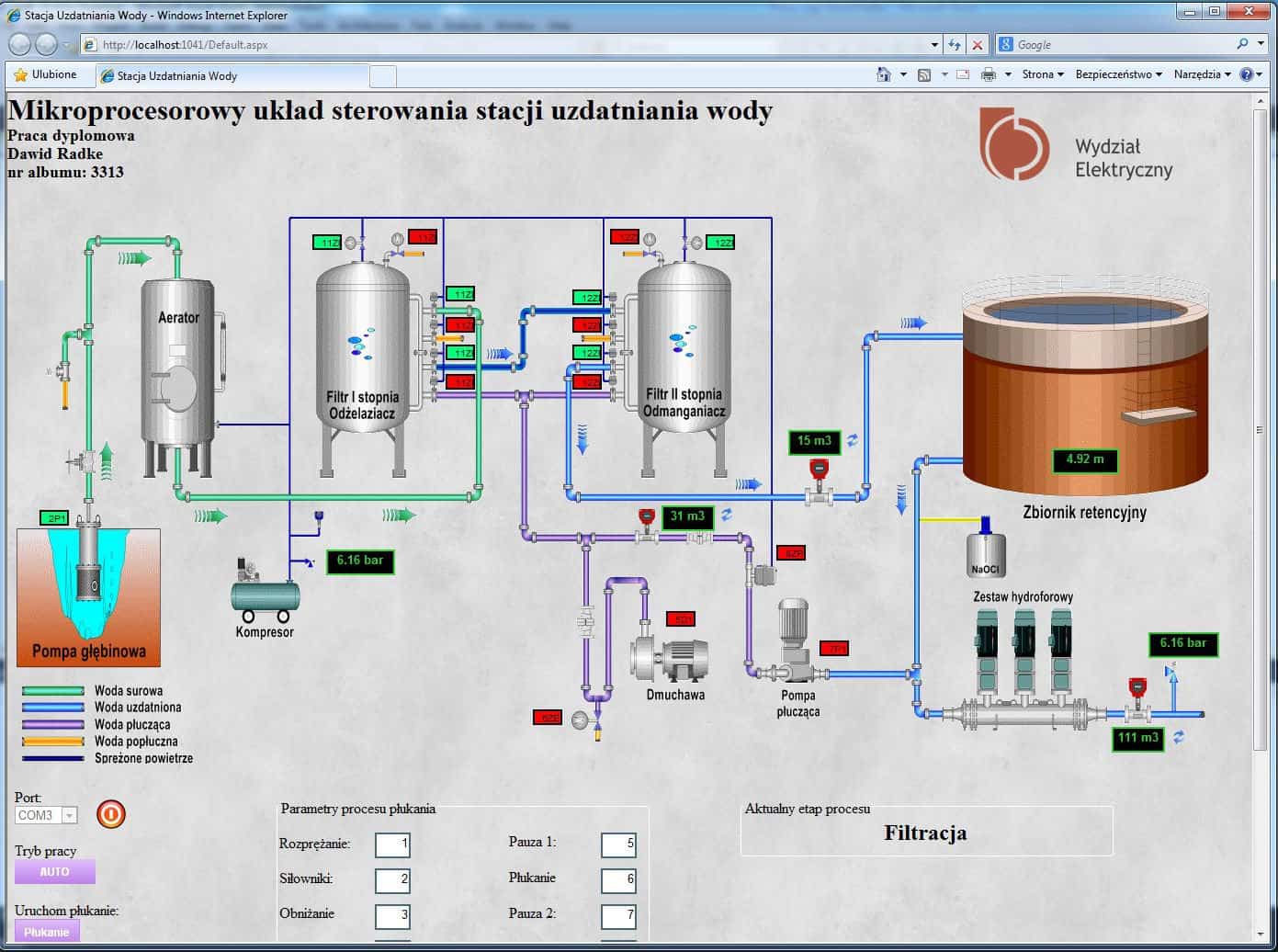1278x952 pixels.
Task: Open the Help dropdown arrow
Action: 1261,74
